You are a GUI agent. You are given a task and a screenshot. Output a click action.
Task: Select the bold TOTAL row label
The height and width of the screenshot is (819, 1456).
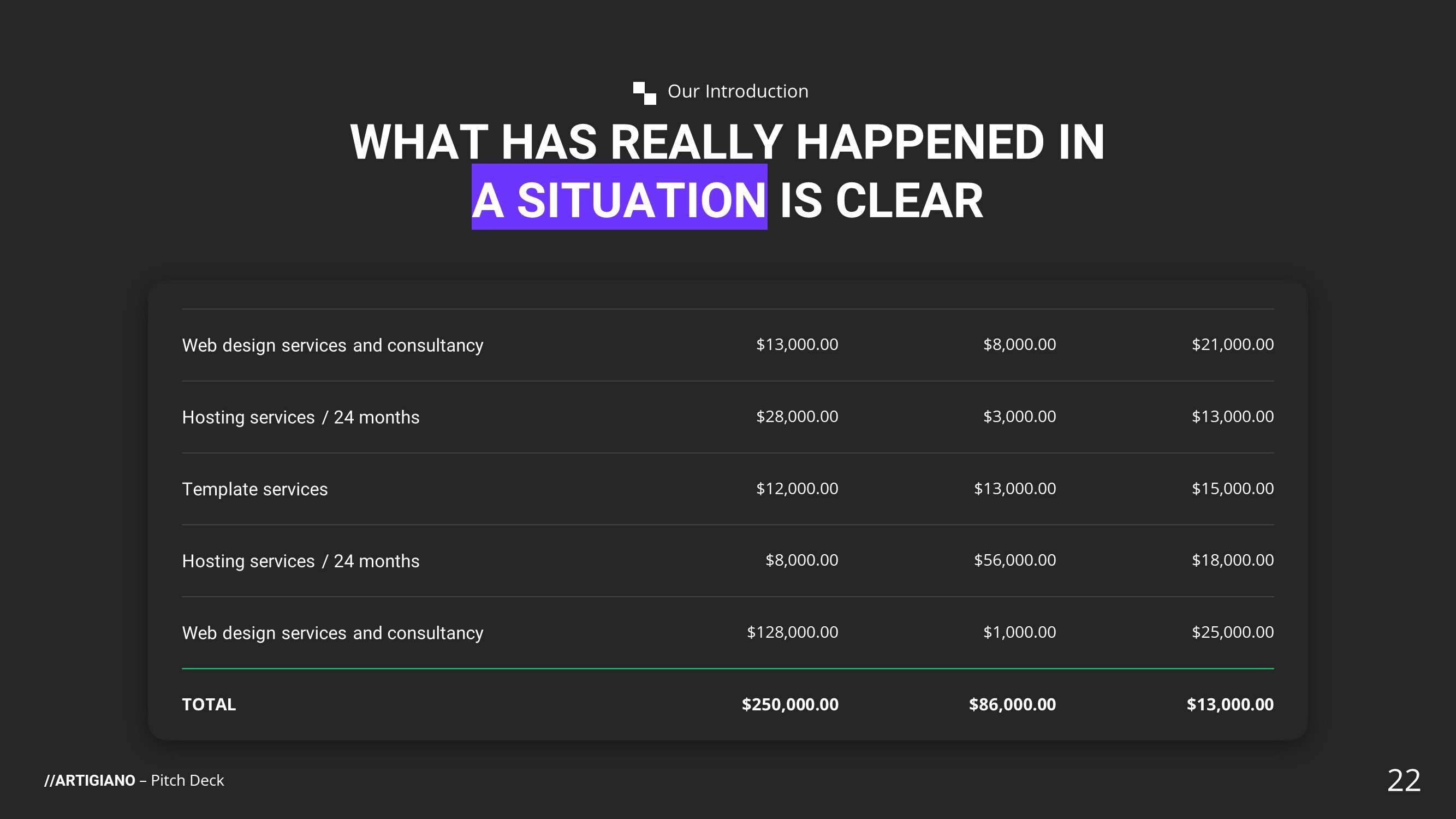point(209,705)
